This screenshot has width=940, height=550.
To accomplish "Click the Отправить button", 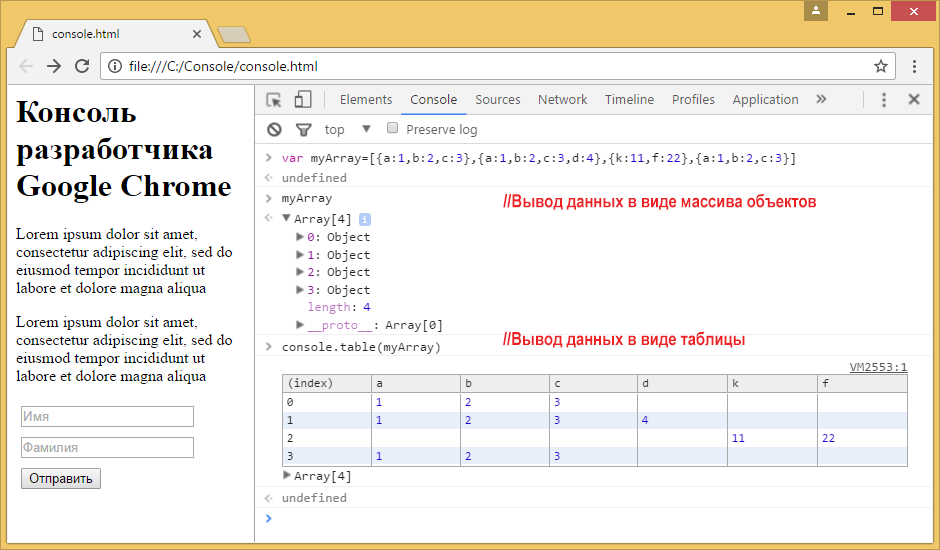I will [x=61, y=479].
